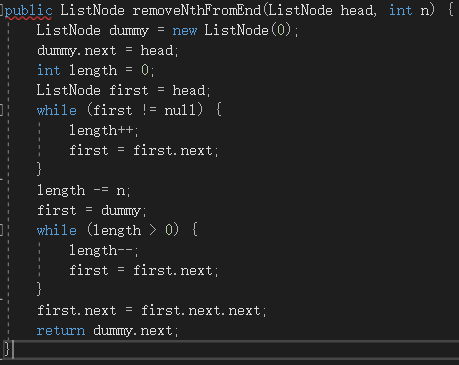The height and width of the screenshot is (365, 459).
Task: Click the 'while (length > 0) {' statement
Action: coord(117,230)
